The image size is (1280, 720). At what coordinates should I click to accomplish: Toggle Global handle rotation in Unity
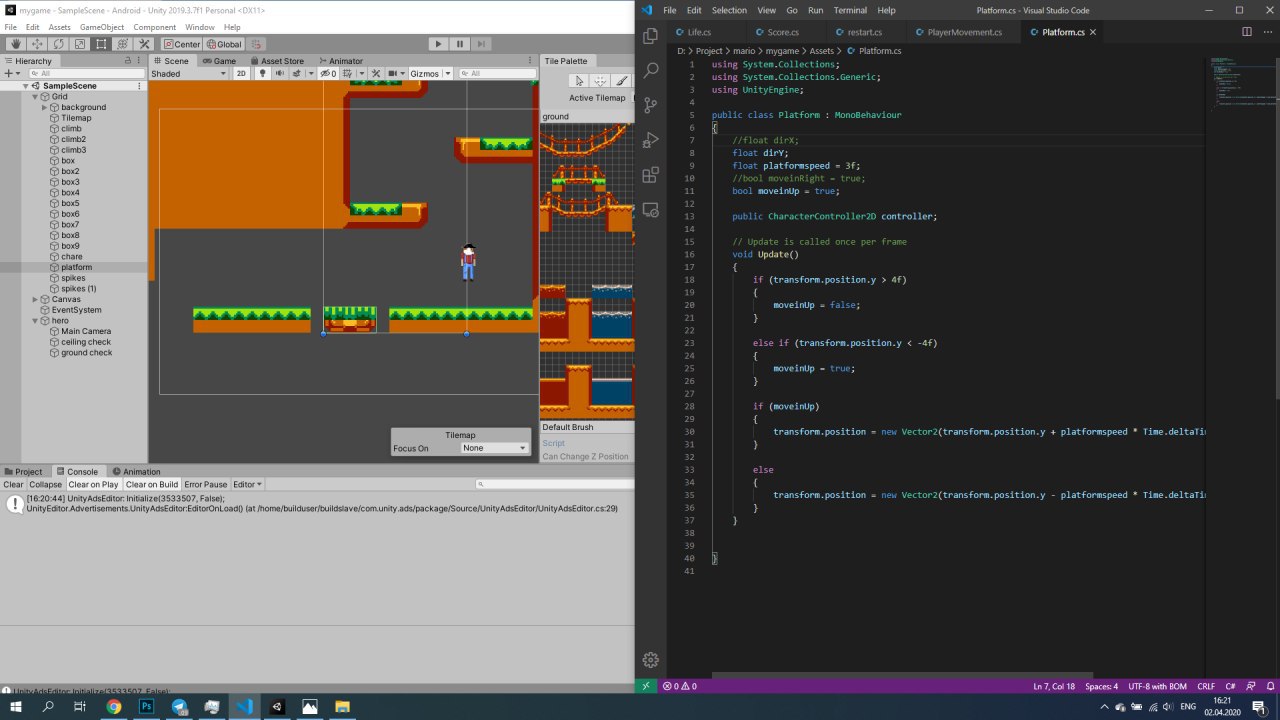(x=223, y=44)
